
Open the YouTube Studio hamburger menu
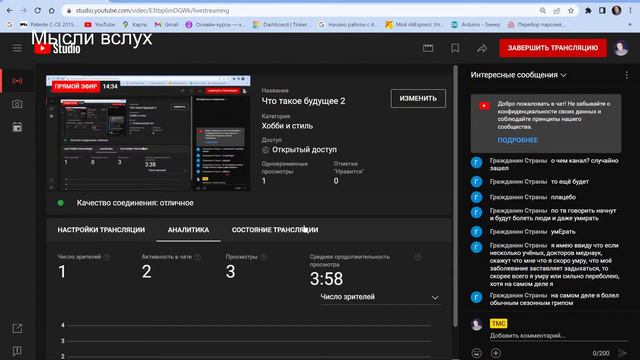click(x=17, y=48)
